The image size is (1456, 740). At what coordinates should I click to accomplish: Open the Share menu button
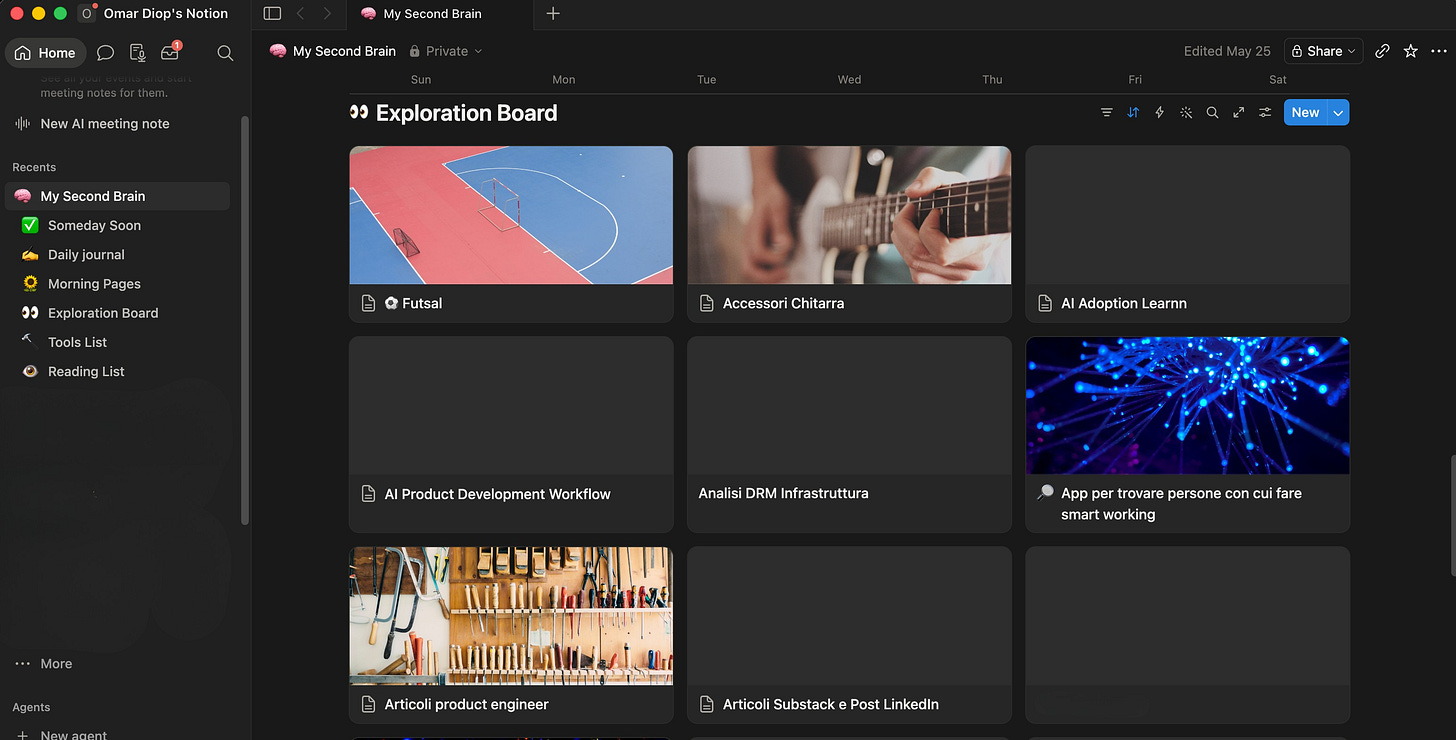pos(1323,51)
